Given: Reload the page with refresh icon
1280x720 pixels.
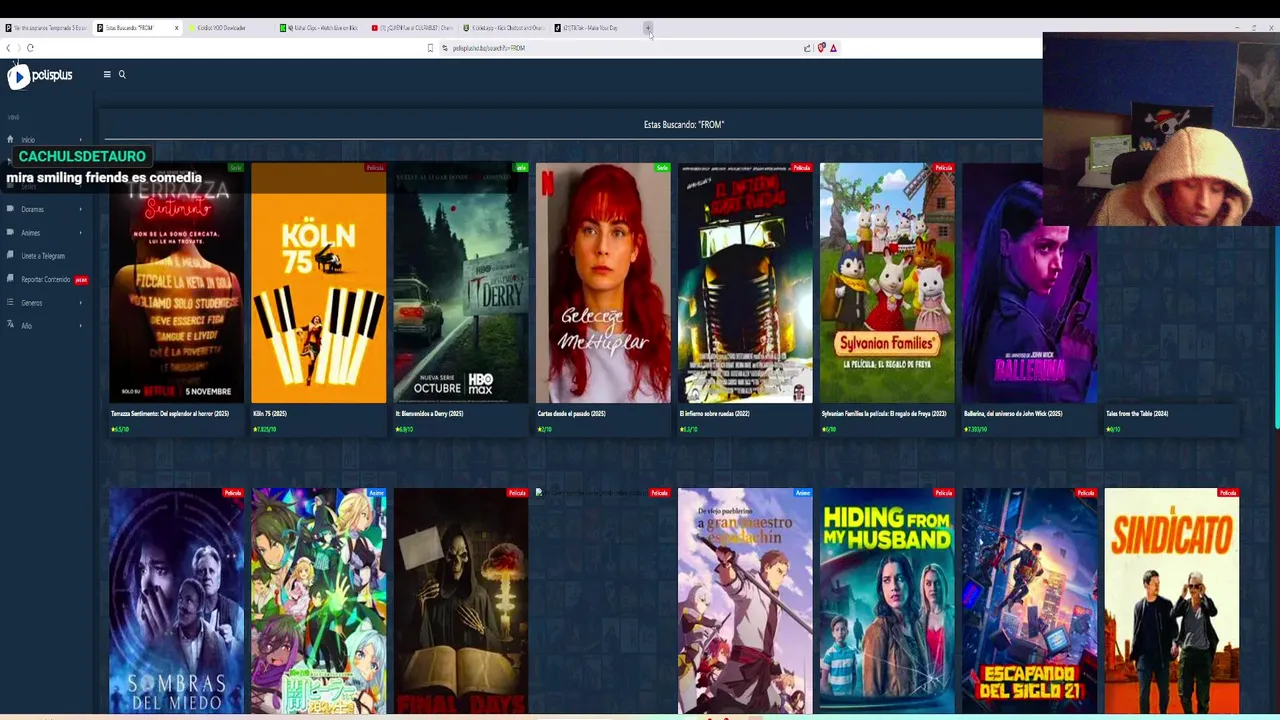Looking at the screenshot, I should pyautogui.click(x=30, y=48).
